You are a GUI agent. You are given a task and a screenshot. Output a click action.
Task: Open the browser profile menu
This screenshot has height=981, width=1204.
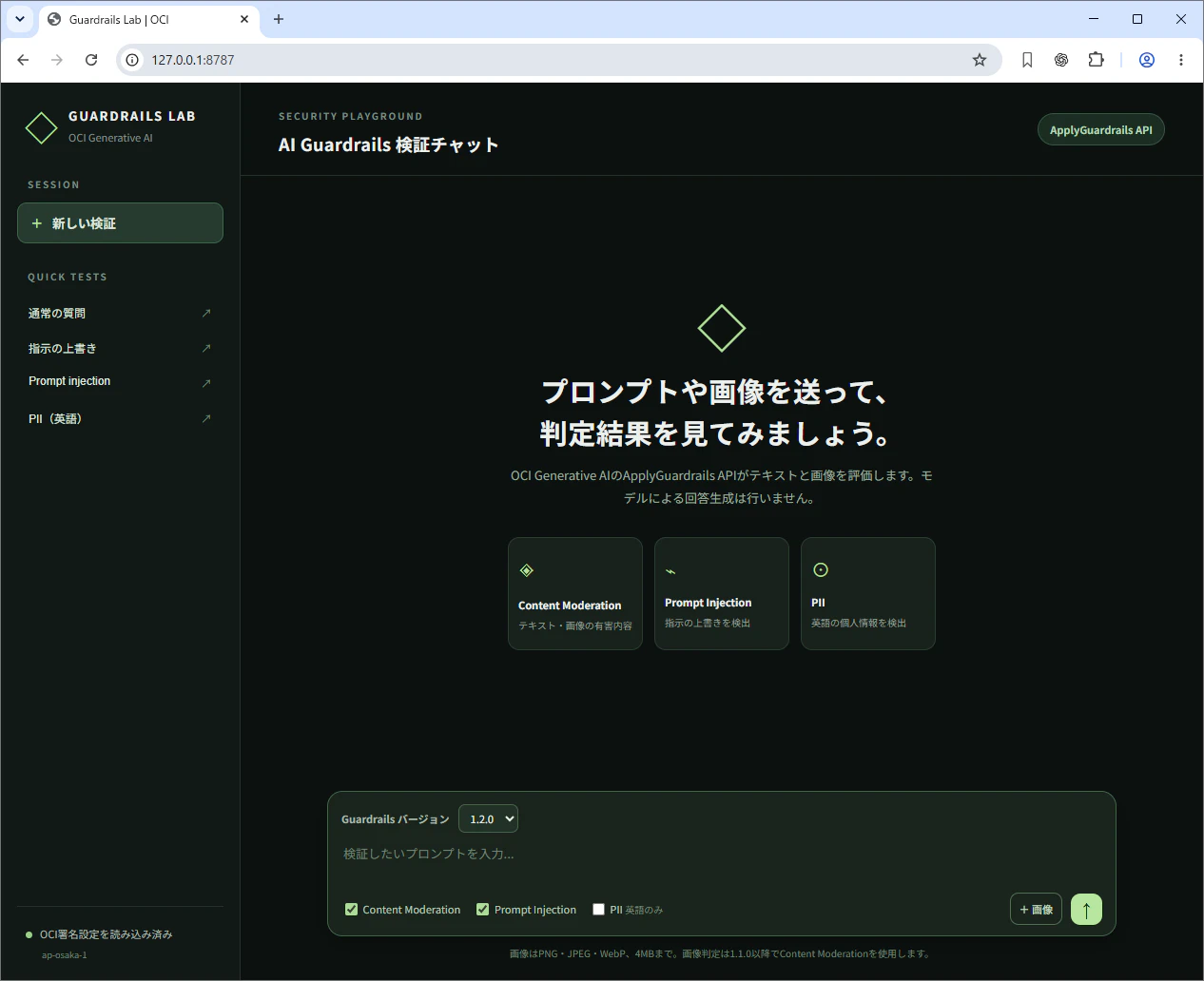(x=1147, y=60)
